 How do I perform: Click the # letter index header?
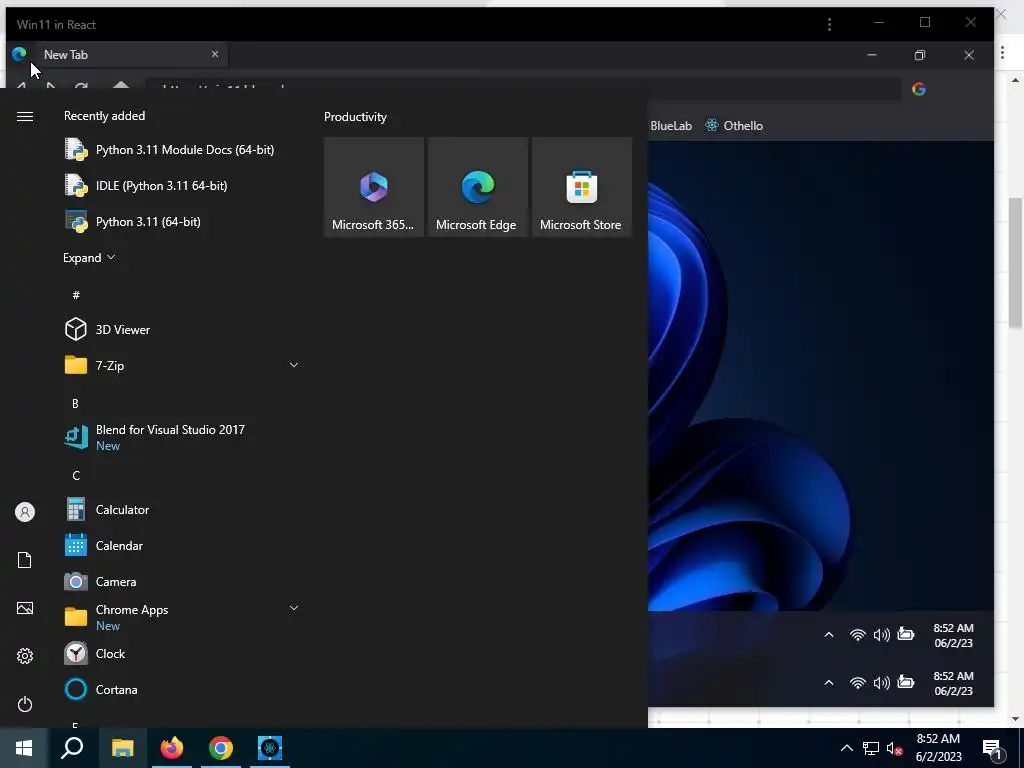(76, 295)
